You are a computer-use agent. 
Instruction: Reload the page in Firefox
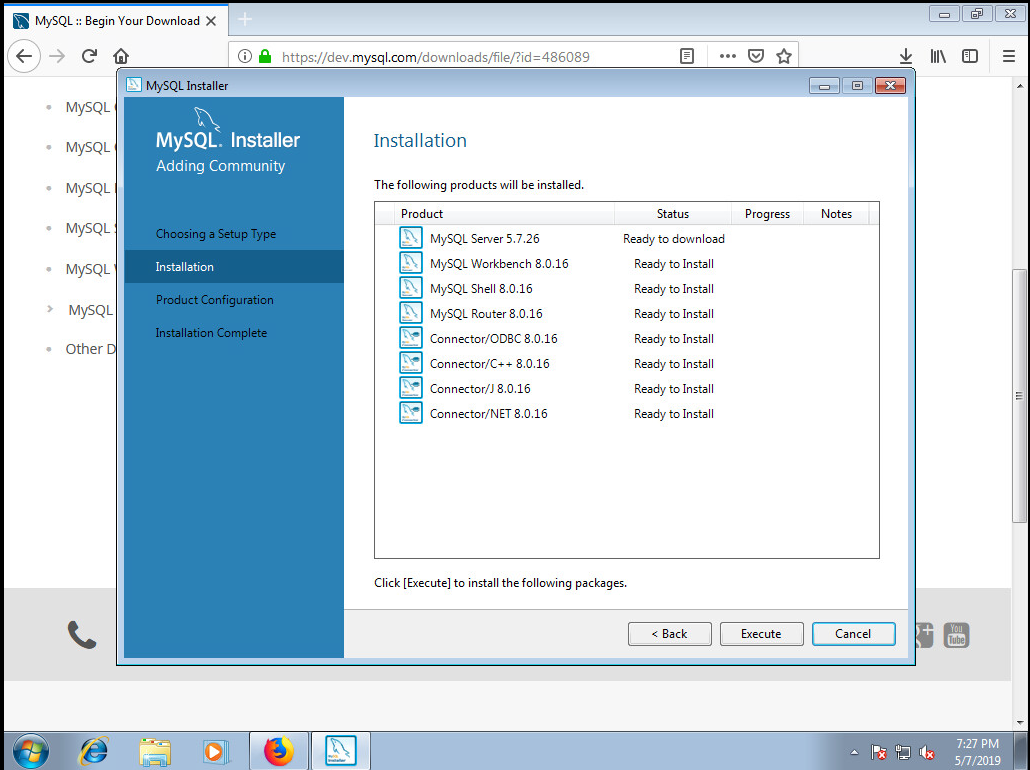pos(89,57)
